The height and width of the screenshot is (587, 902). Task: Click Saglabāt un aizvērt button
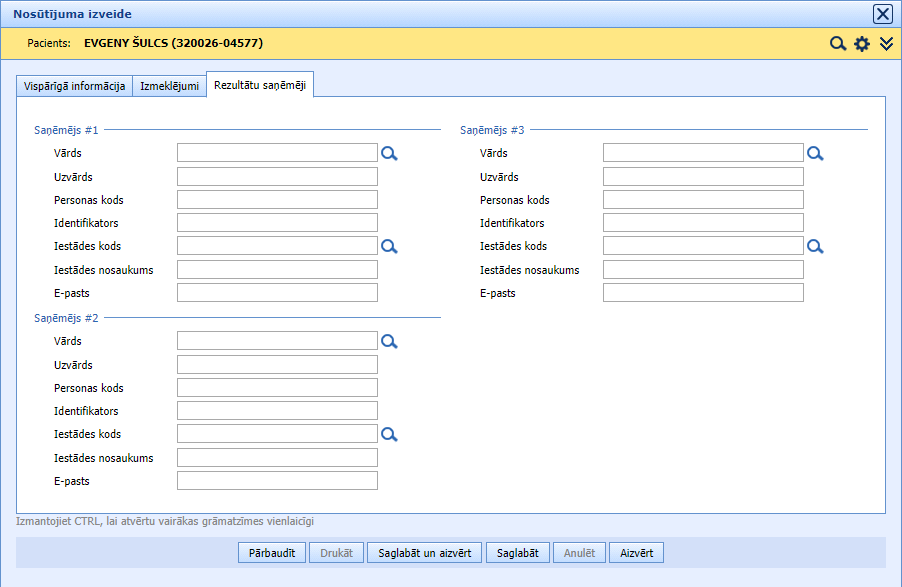point(425,553)
